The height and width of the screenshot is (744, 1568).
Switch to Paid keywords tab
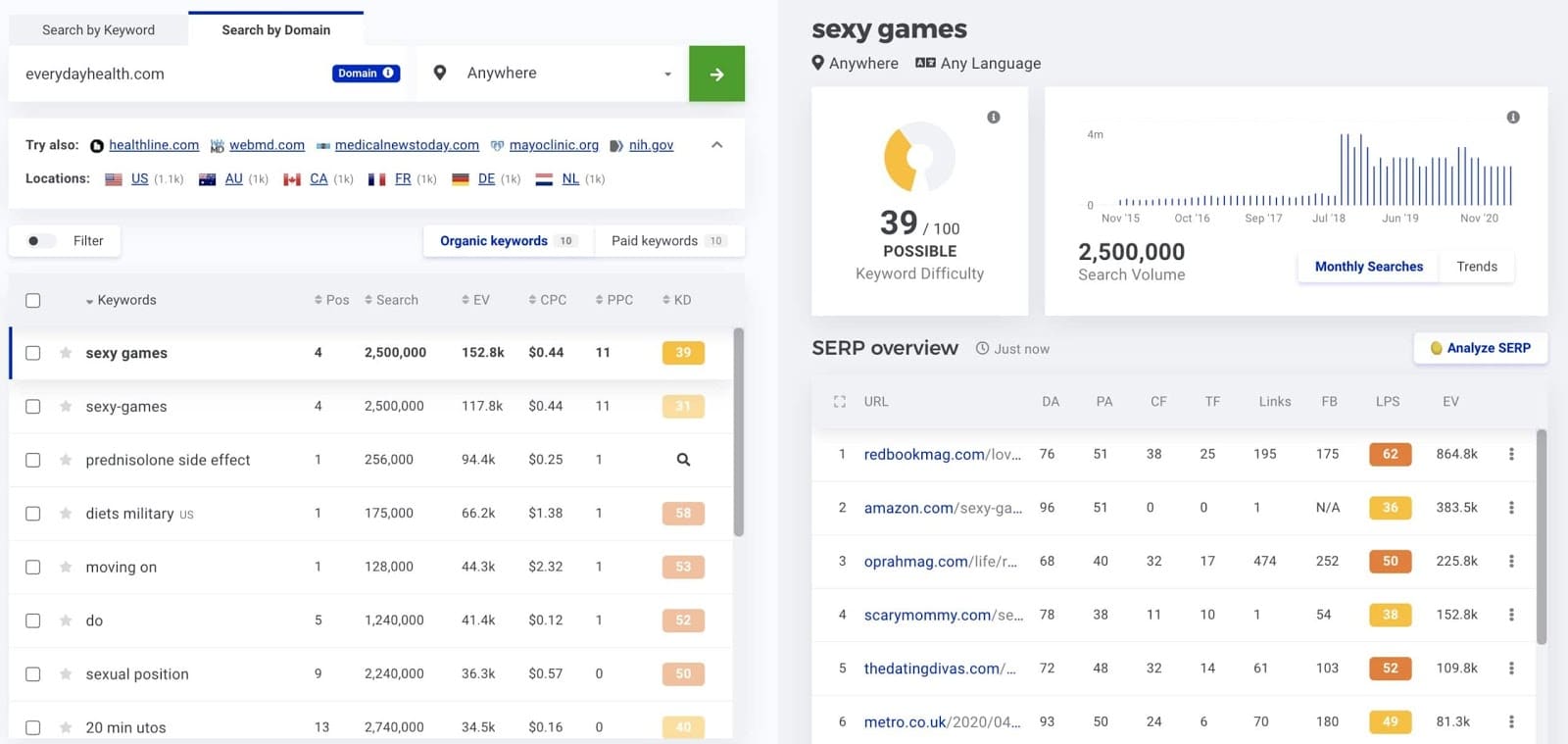[x=669, y=241]
